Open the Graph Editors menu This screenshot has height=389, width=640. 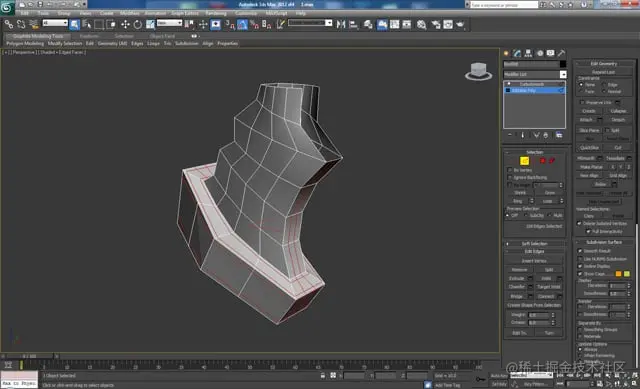tap(185, 13)
